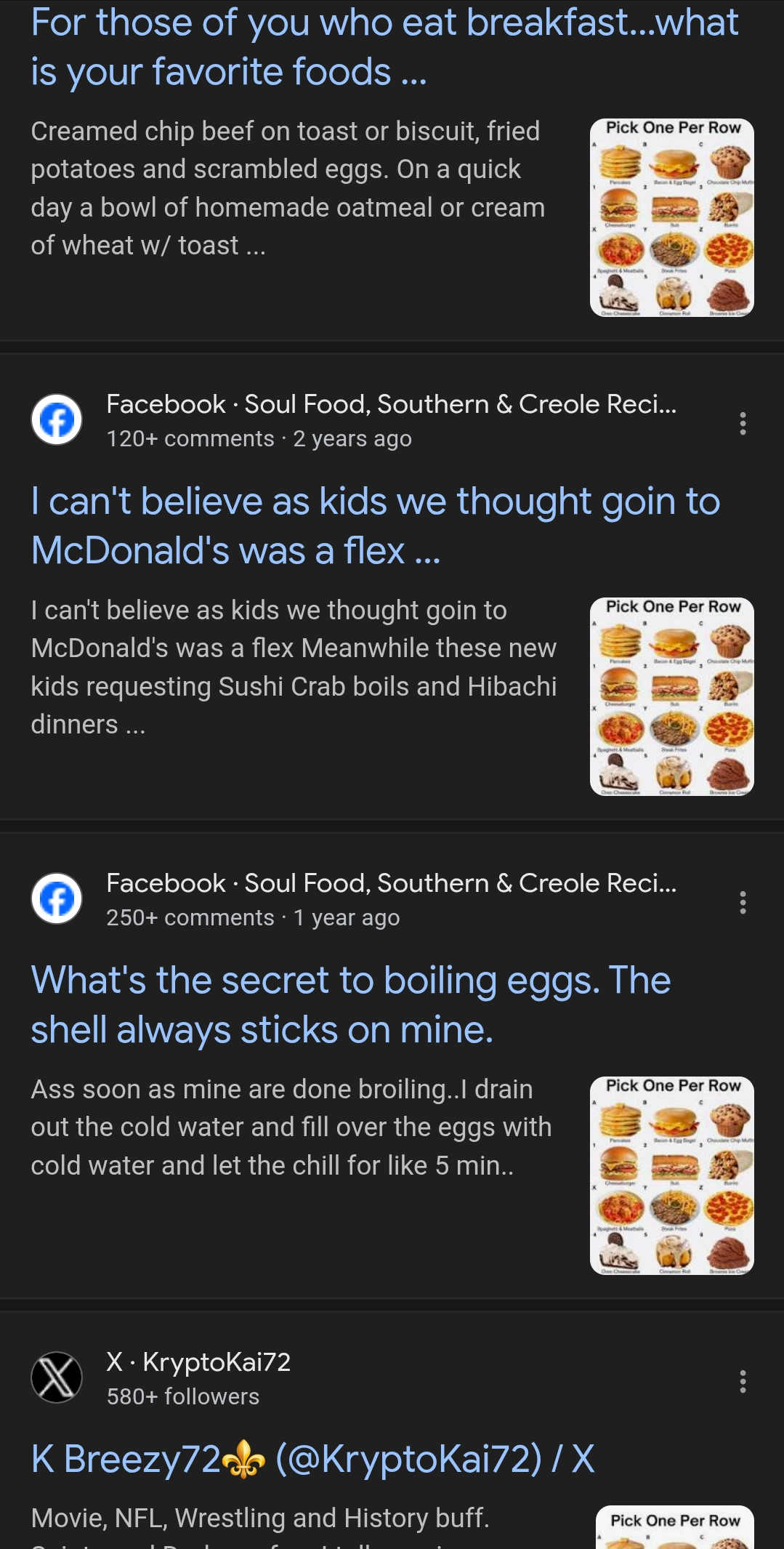Viewport: 784px width, 1549px height.
Task: Open the breakfast favorite foods result title
Action: coord(384,47)
